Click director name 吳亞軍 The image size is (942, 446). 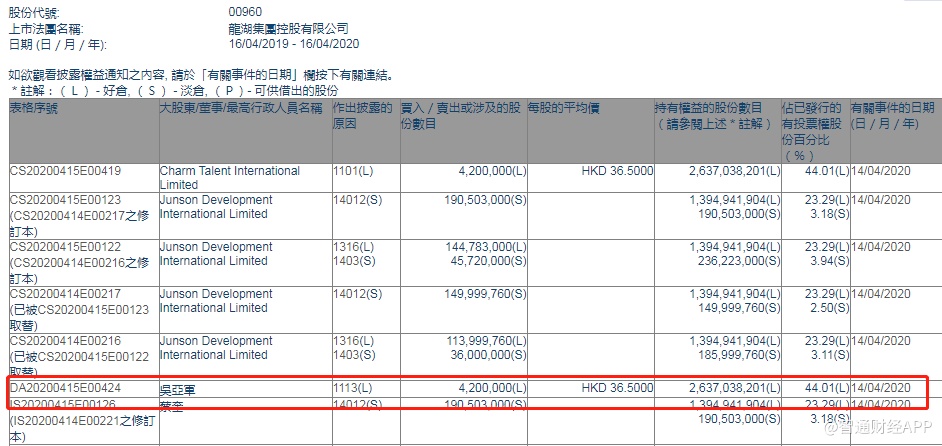pyautogui.click(x=178, y=390)
